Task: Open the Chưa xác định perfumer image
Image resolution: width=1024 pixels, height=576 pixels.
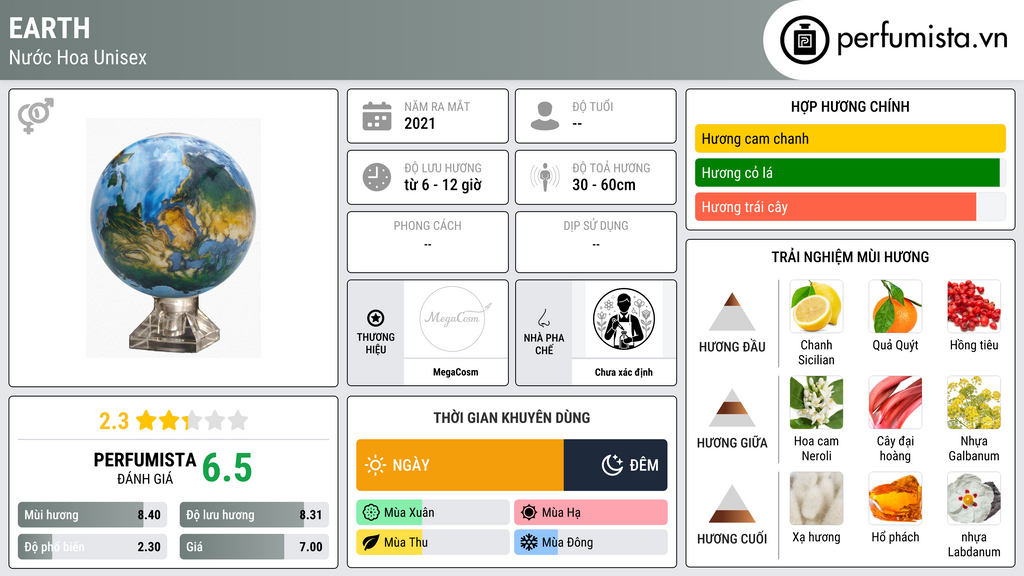Action: 624,319
